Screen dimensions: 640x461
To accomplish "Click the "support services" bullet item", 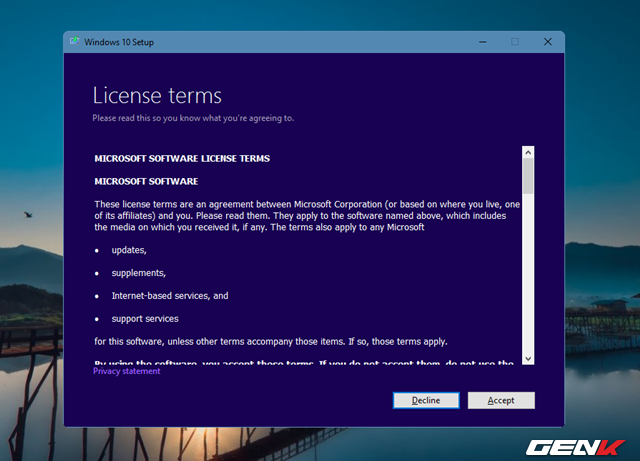I will (x=145, y=318).
